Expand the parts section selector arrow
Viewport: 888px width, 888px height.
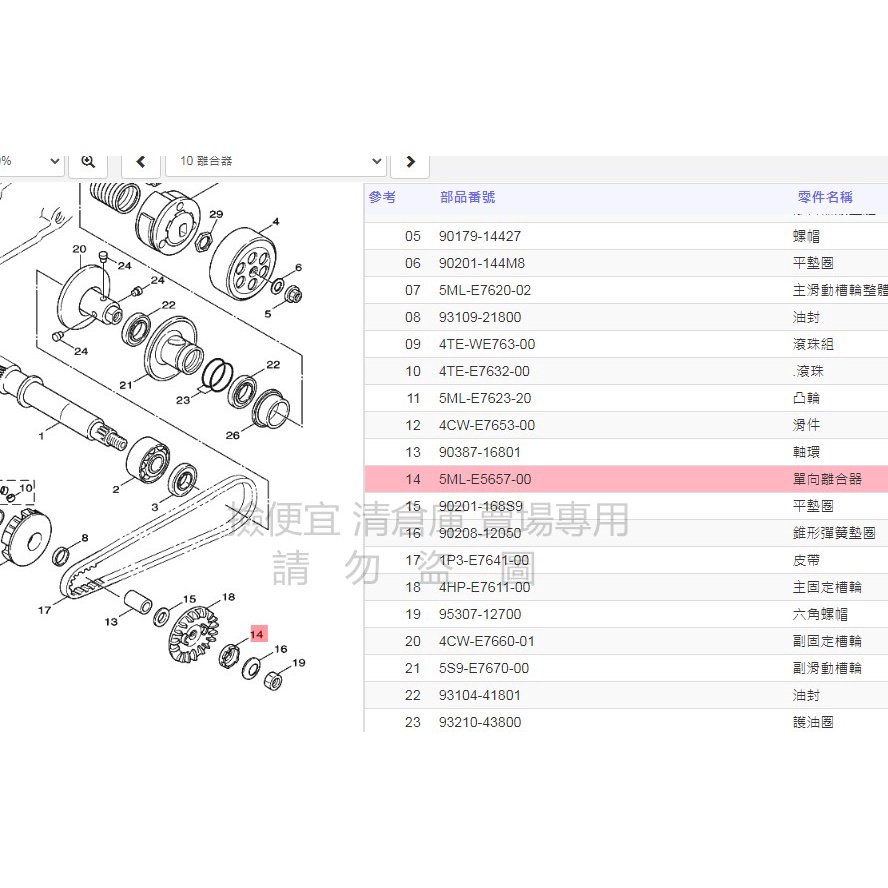click(x=377, y=161)
